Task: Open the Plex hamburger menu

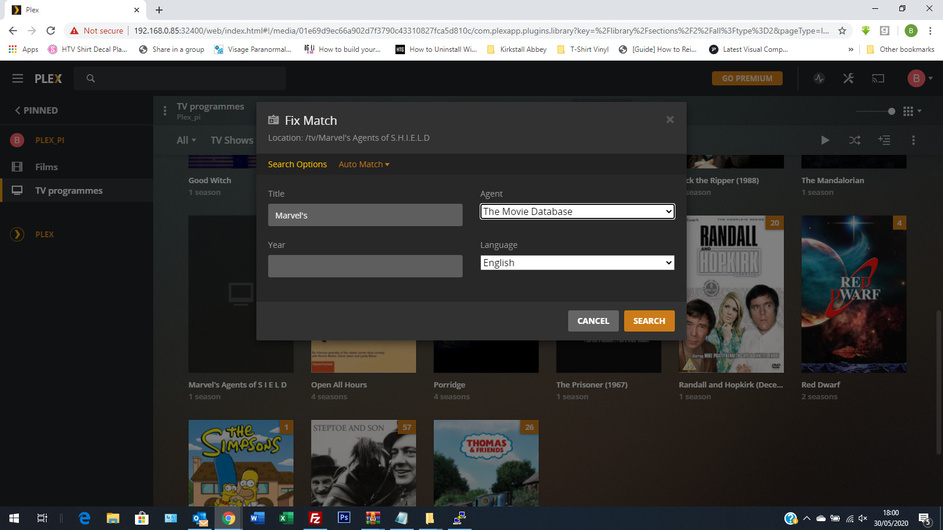Action: coord(17,78)
